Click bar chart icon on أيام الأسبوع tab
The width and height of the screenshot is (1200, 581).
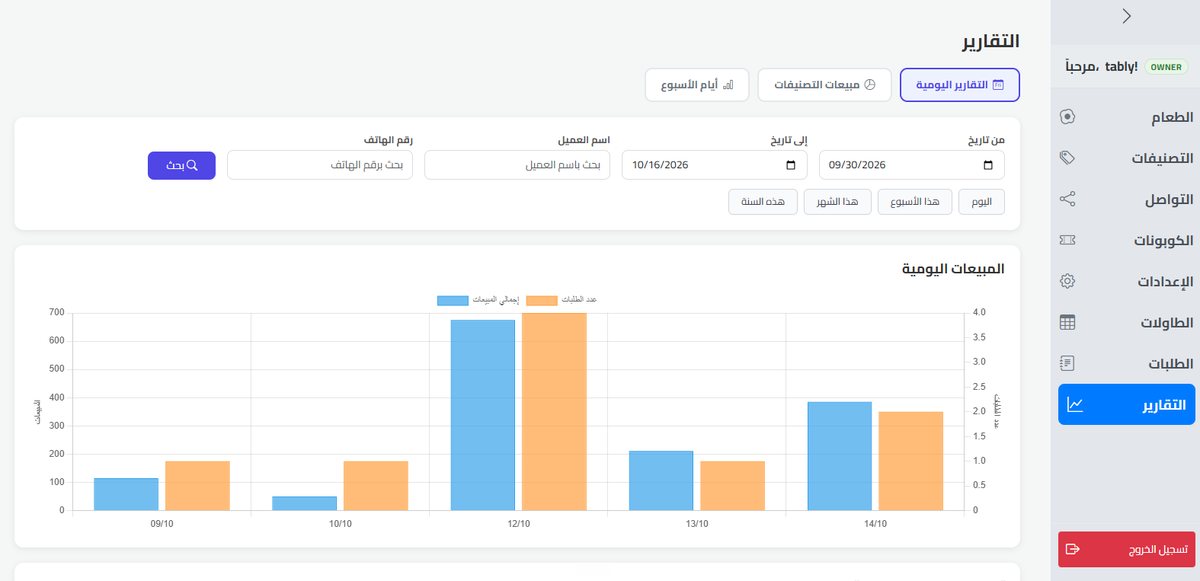pyautogui.click(x=728, y=85)
